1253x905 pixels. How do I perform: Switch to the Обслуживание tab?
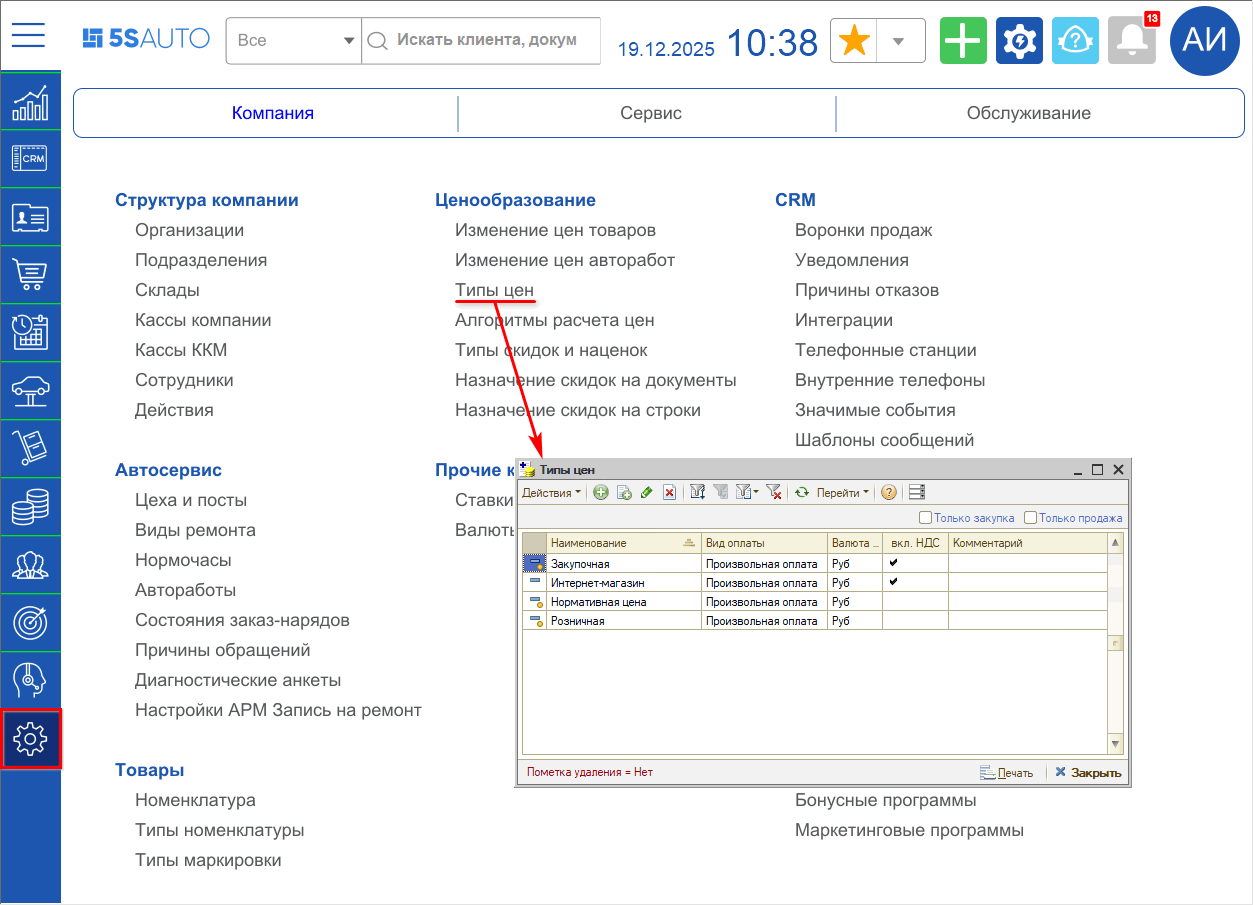(1028, 113)
